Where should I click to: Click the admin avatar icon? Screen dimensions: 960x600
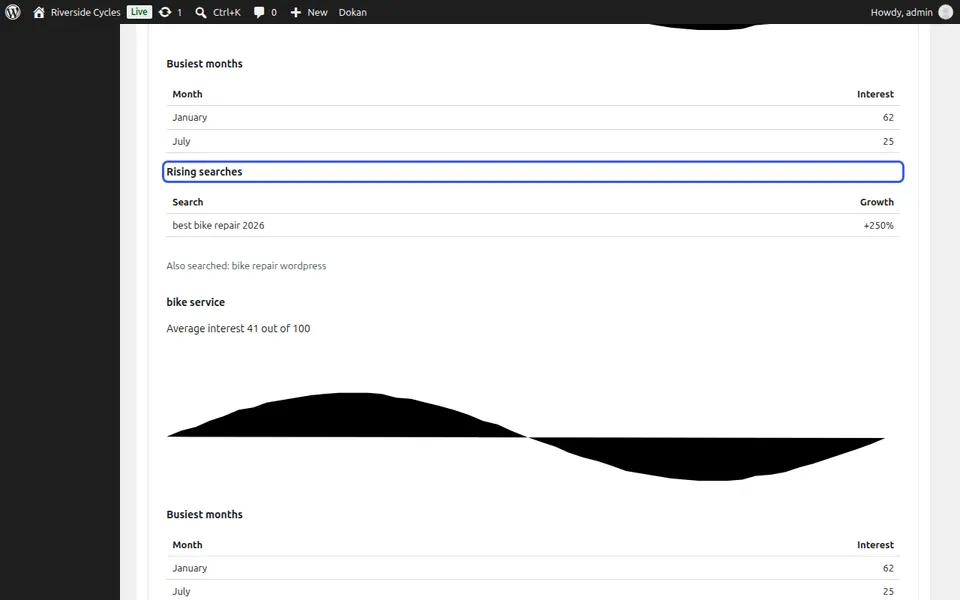click(946, 12)
